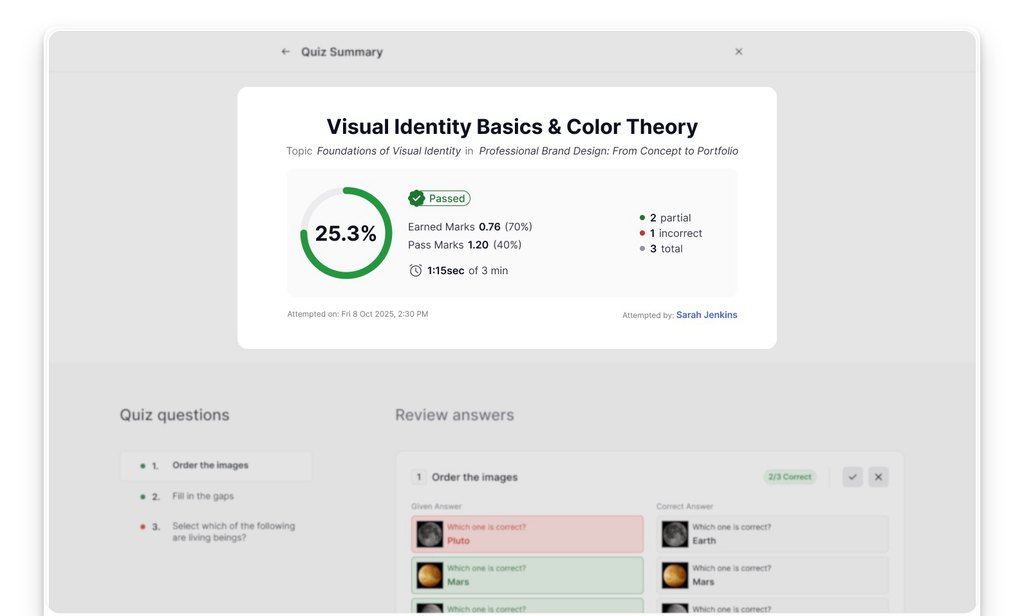Click the 'Attempted on' date text

358,314
